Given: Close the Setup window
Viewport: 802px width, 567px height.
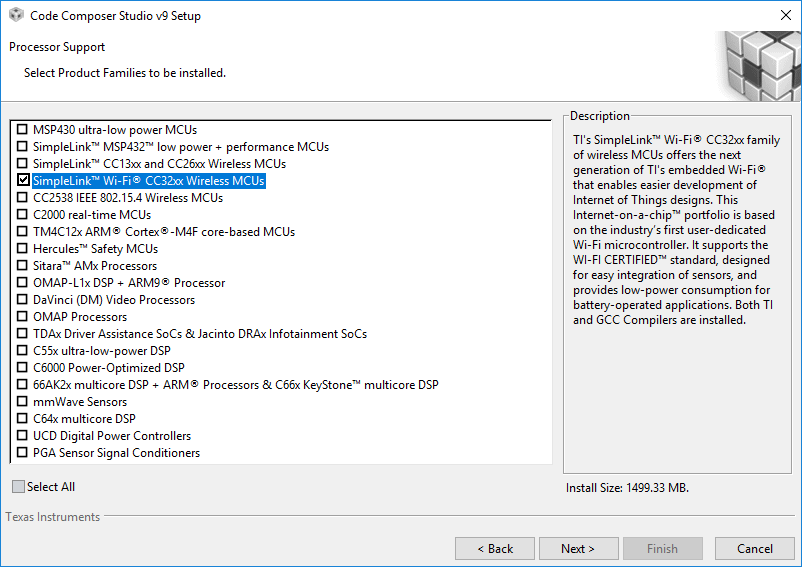Looking at the screenshot, I should point(786,15).
